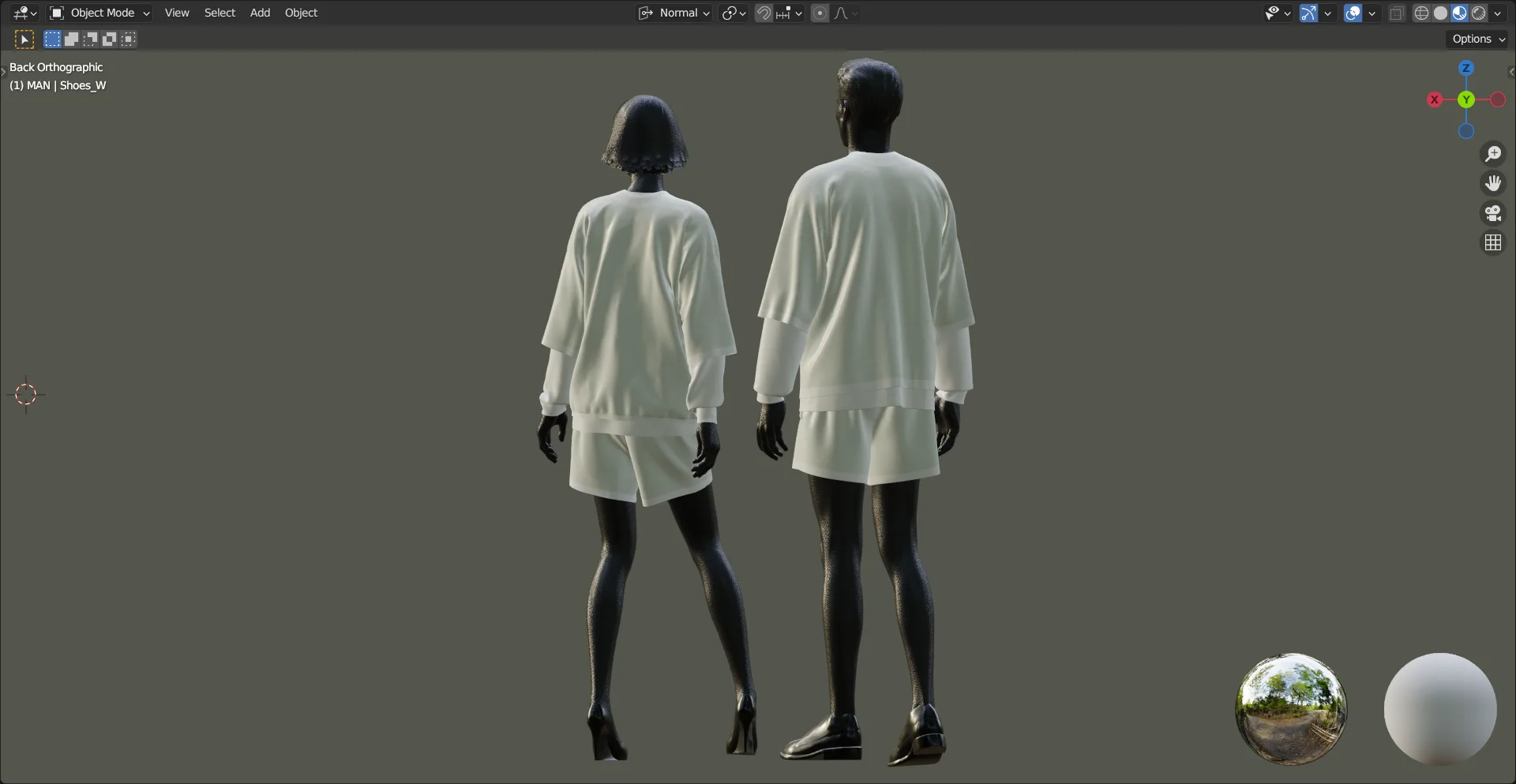Image resolution: width=1516 pixels, height=784 pixels.
Task: Activate the Zoom icon in viewport sidebar
Action: [1493, 153]
